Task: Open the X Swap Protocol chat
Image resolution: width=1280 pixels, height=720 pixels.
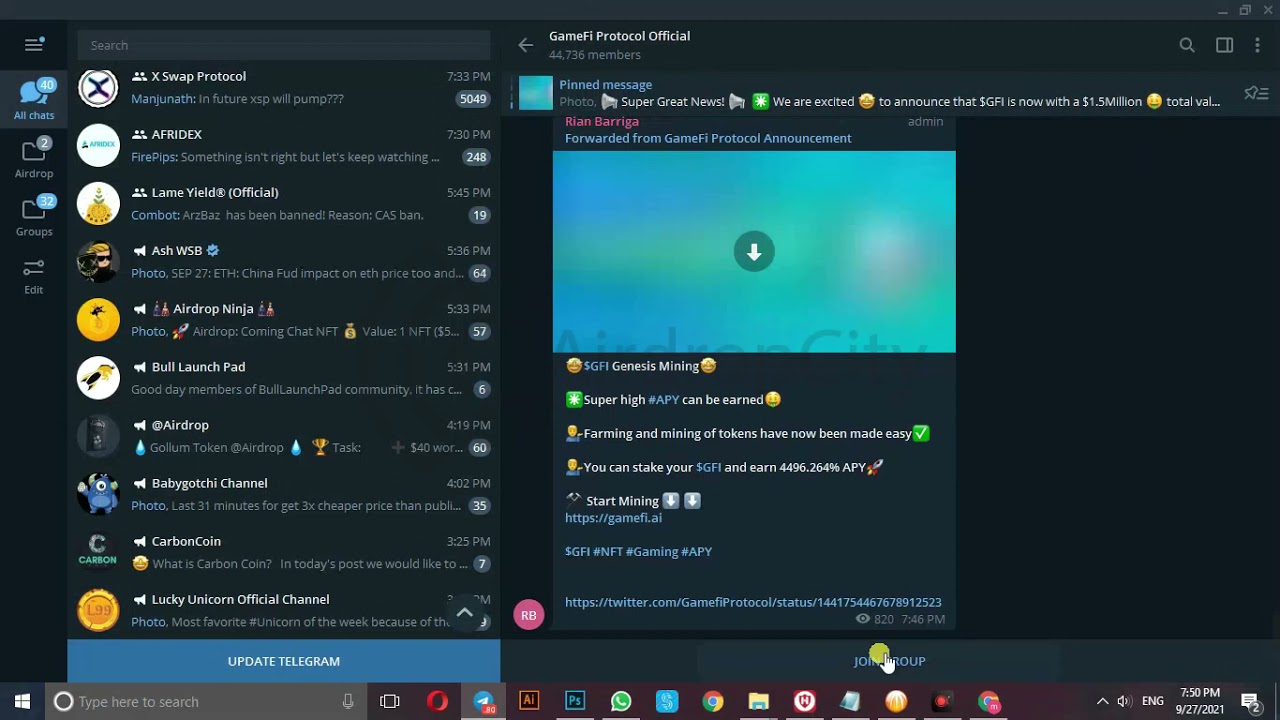Action: pos(284,88)
